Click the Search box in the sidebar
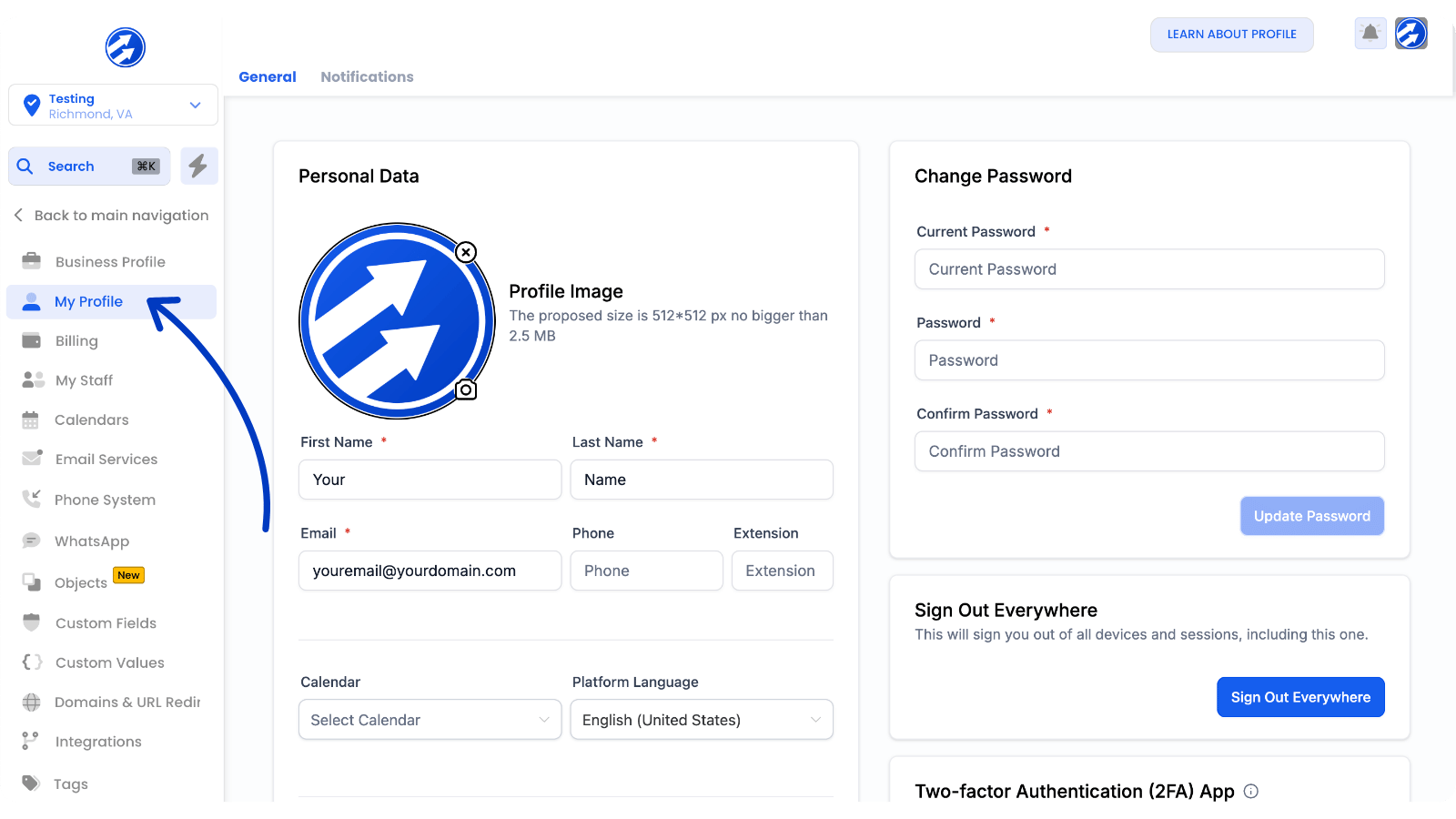 coord(89,167)
